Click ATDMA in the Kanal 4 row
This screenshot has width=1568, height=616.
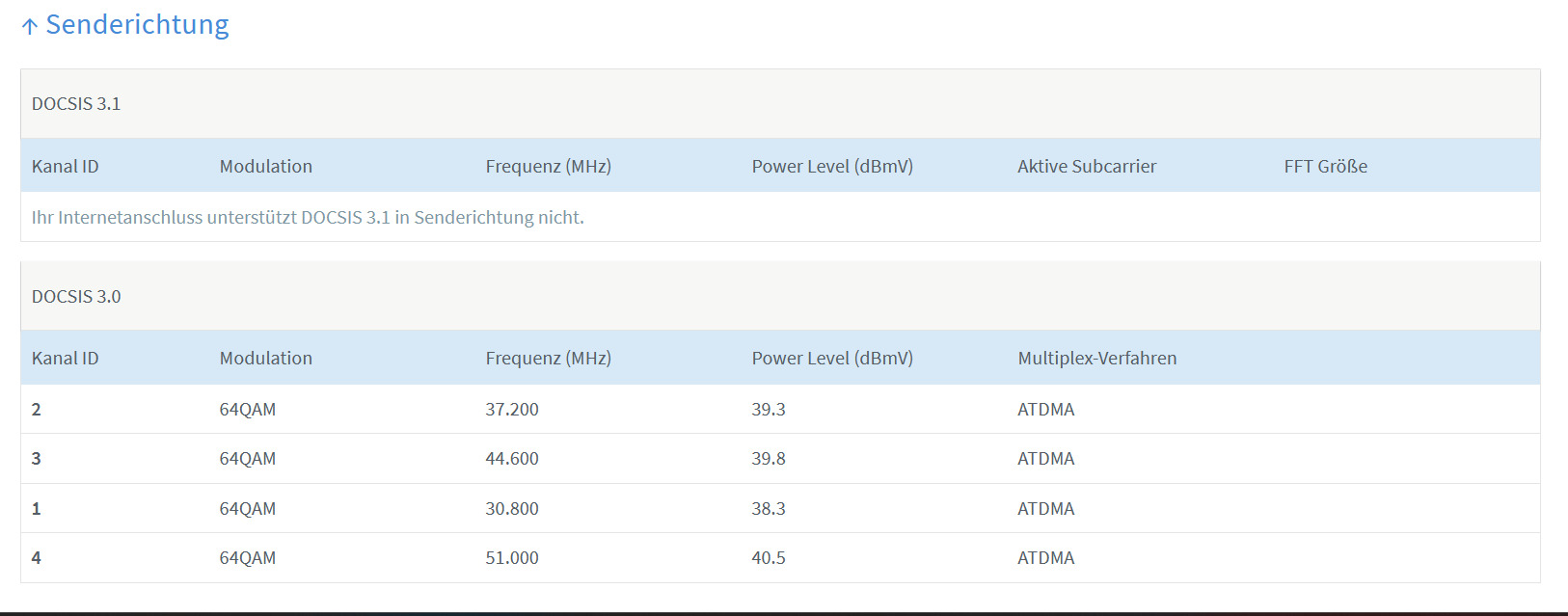point(1045,558)
